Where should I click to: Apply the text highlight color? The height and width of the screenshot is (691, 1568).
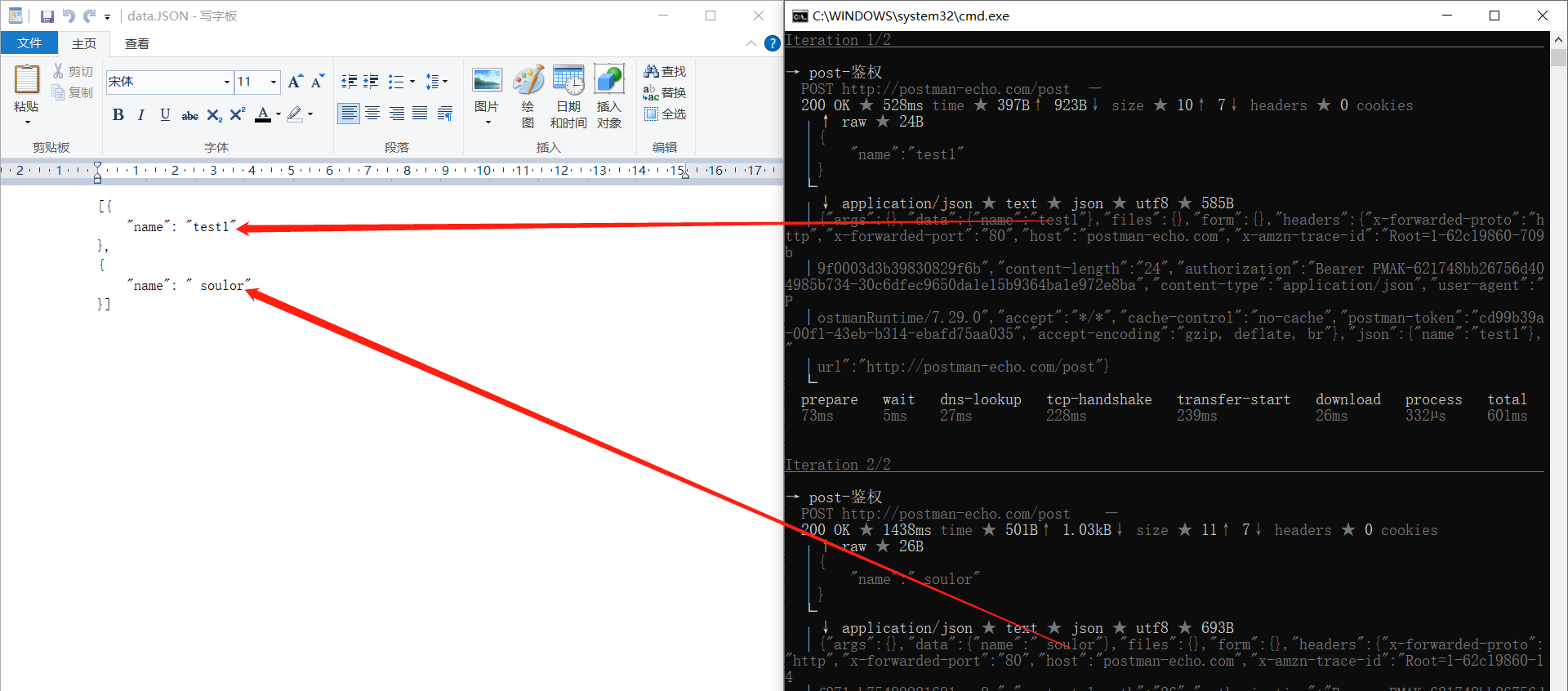(x=295, y=114)
